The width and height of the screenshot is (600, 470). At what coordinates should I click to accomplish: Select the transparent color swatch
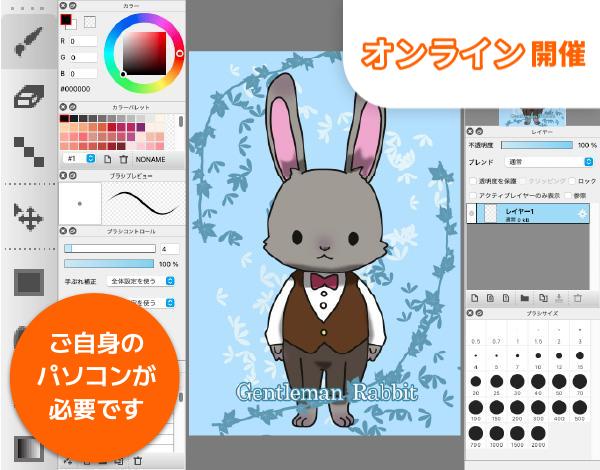coord(90,22)
